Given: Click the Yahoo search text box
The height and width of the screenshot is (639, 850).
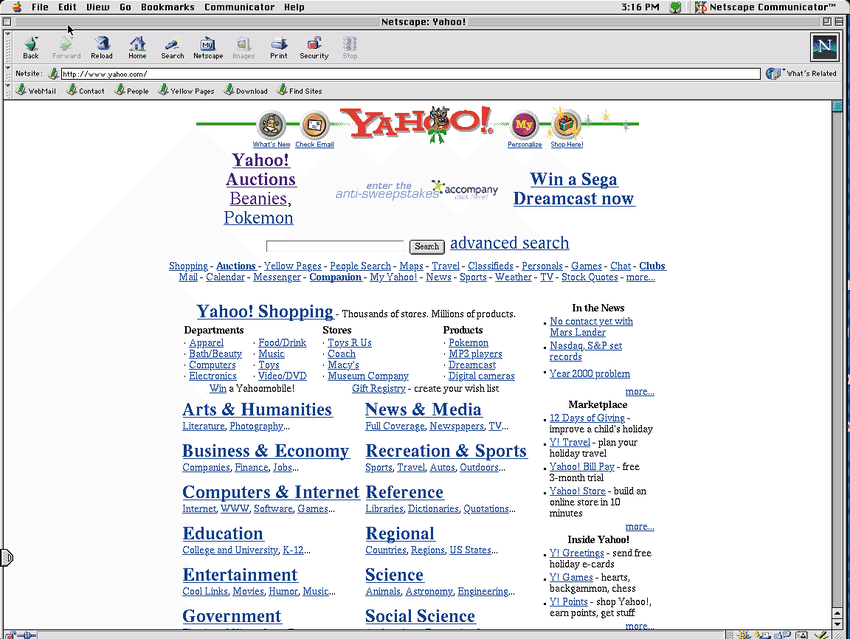Looking at the screenshot, I should coord(335,246).
